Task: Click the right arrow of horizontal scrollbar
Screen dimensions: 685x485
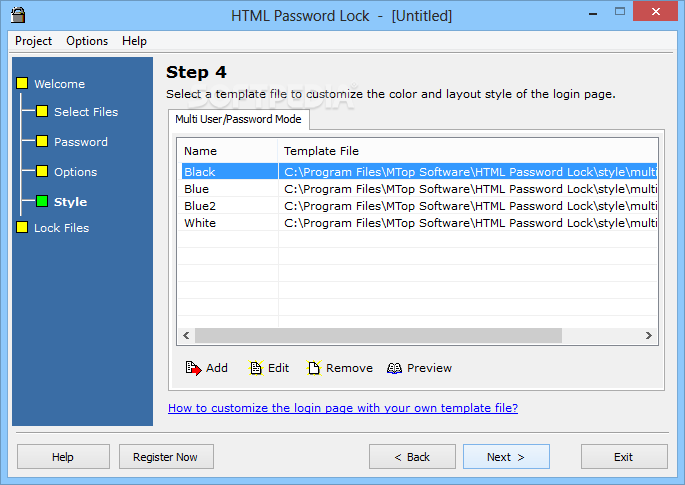Action: [x=649, y=336]
